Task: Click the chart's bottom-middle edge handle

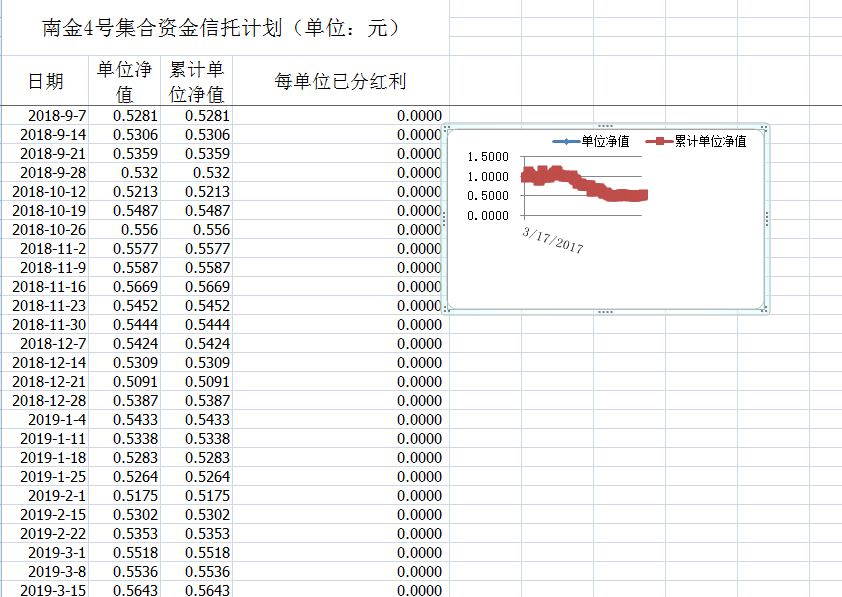Action: (x=605, y=312)
